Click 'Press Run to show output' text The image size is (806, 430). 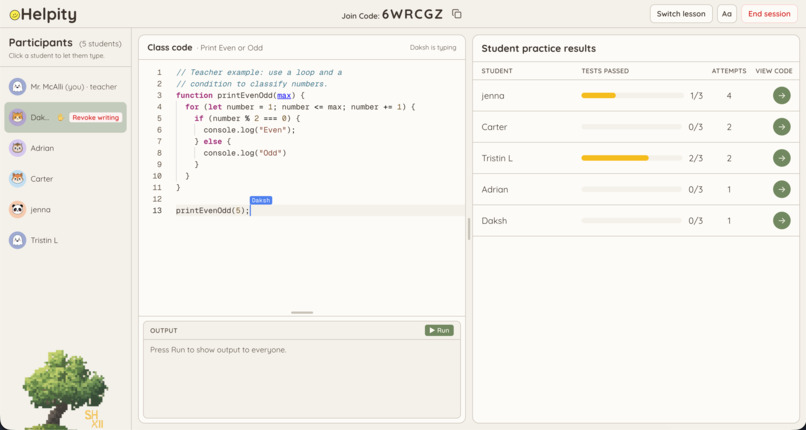(218, 350)
